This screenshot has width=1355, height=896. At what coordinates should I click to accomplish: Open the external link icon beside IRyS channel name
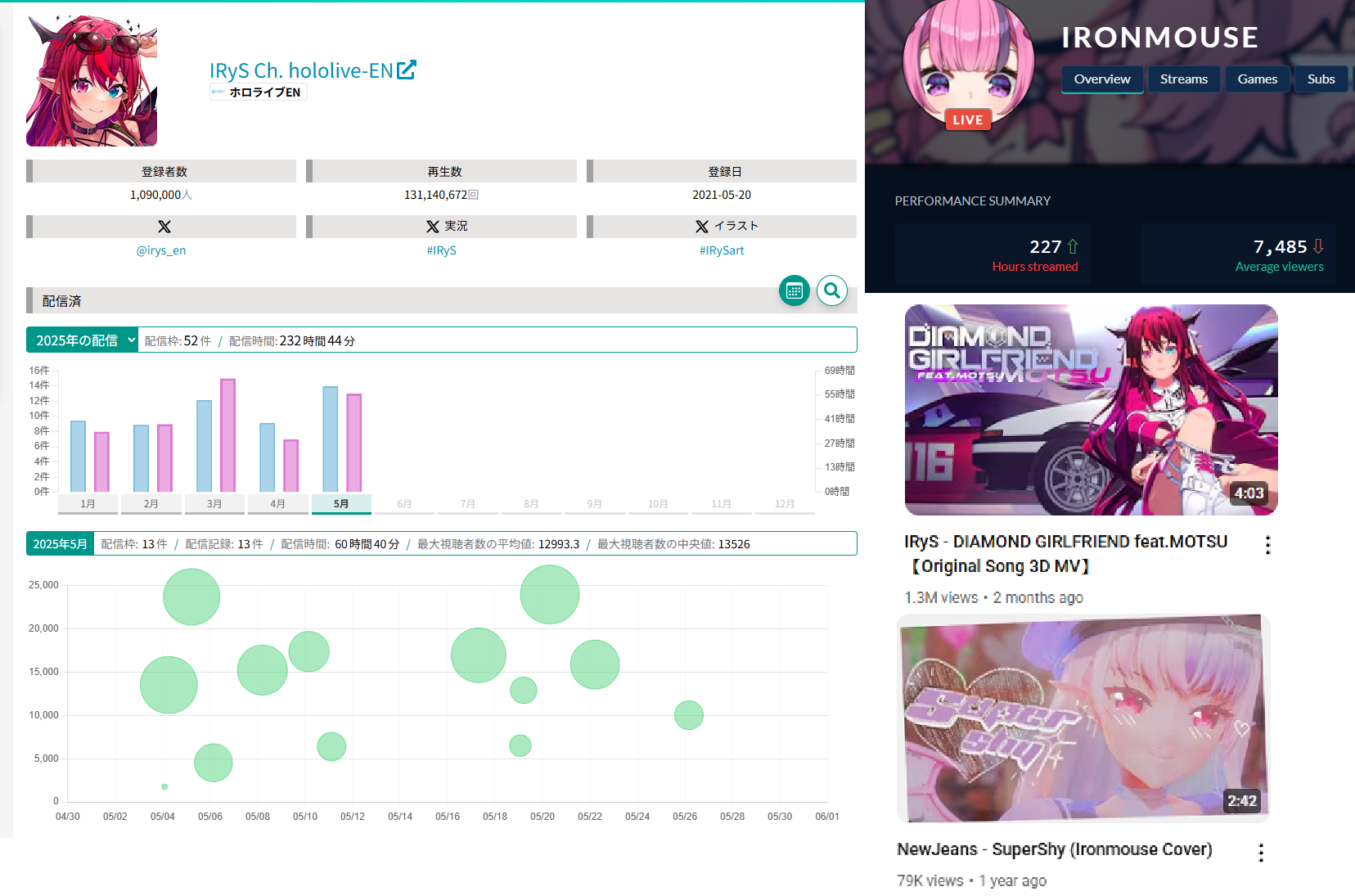(x=407, y=70)
